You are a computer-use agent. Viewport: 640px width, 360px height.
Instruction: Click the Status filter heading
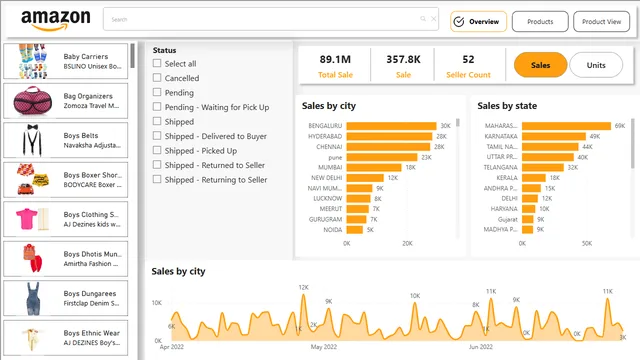tap(164, 50)
